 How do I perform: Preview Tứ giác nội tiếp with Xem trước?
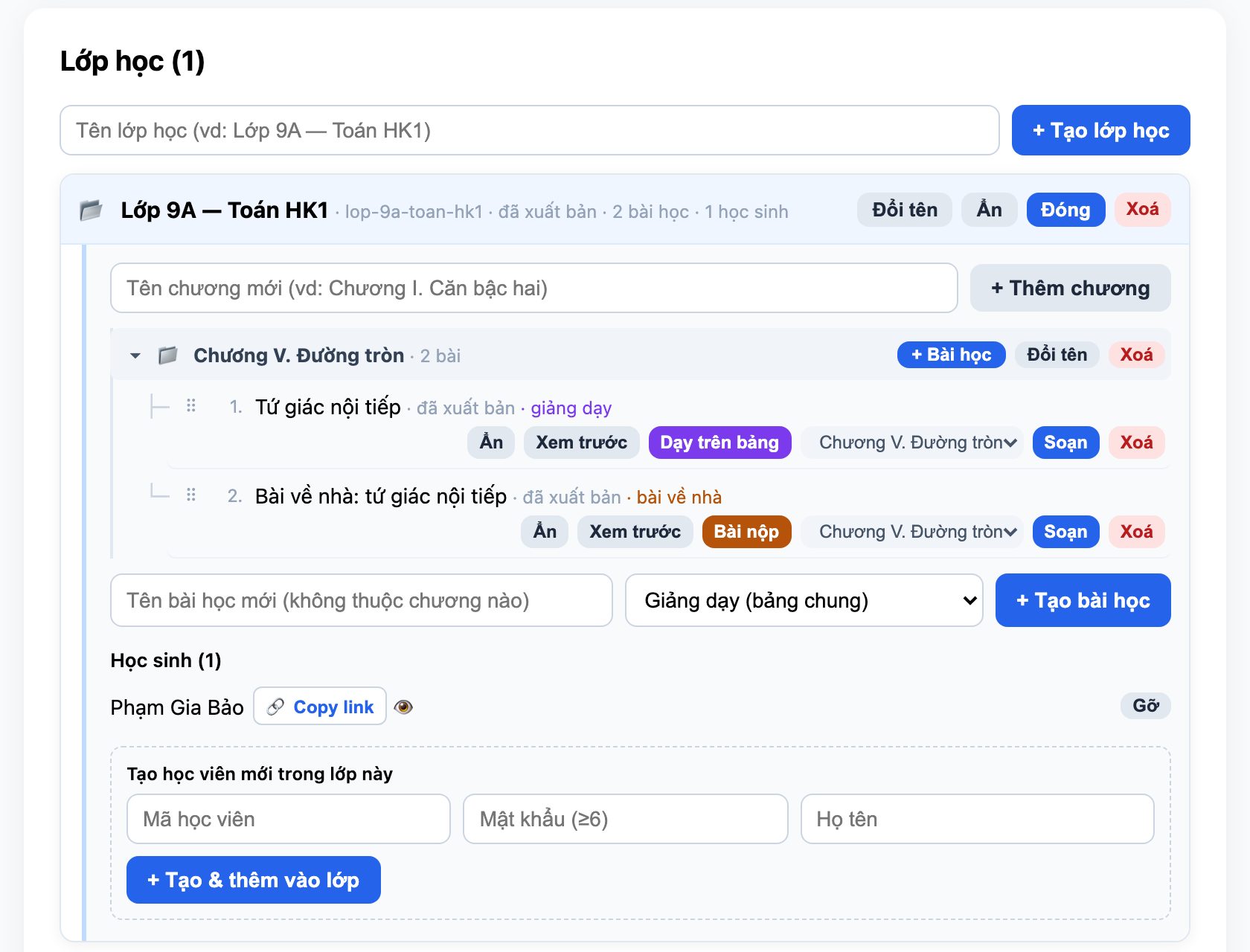(581, 443)
